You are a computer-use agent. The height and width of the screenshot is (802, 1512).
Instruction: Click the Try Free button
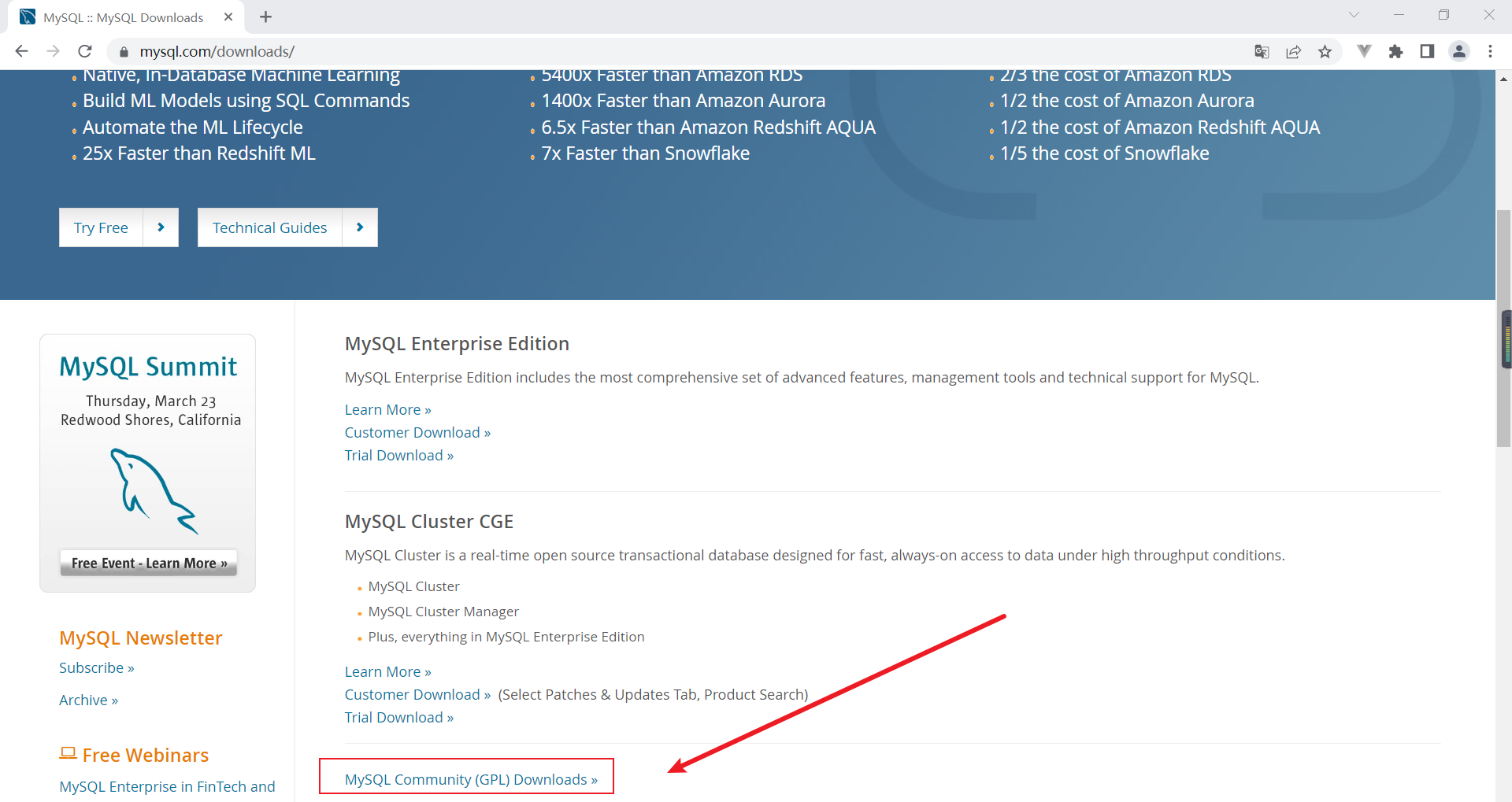coord(101,227)
